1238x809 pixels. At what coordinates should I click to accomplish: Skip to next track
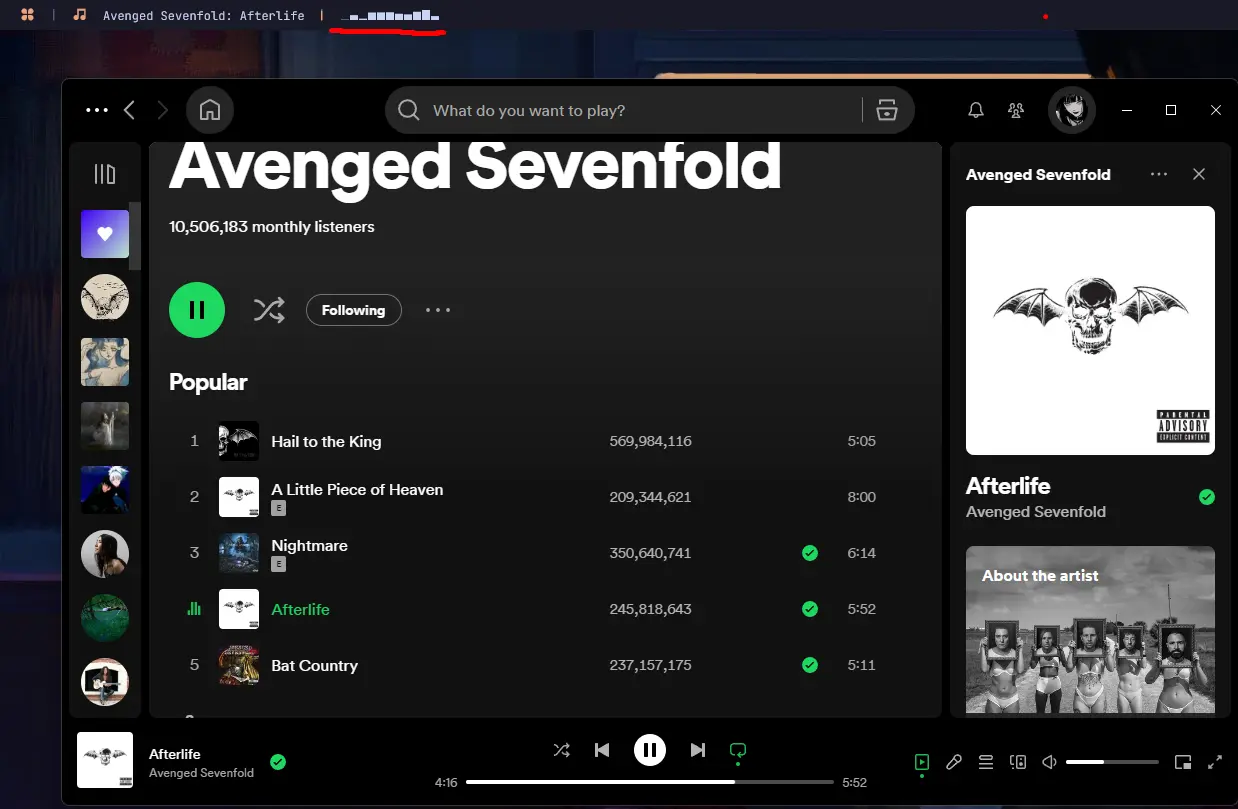698,750
